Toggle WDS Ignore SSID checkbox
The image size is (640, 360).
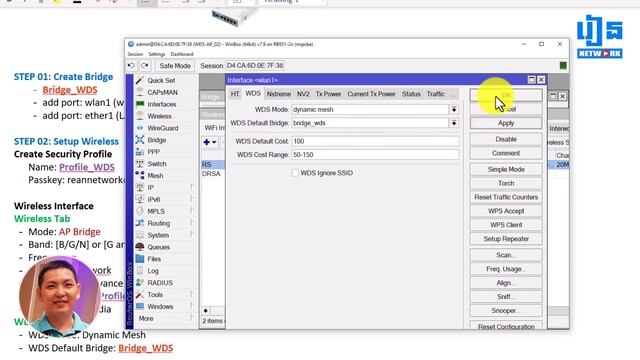point(295,173)
